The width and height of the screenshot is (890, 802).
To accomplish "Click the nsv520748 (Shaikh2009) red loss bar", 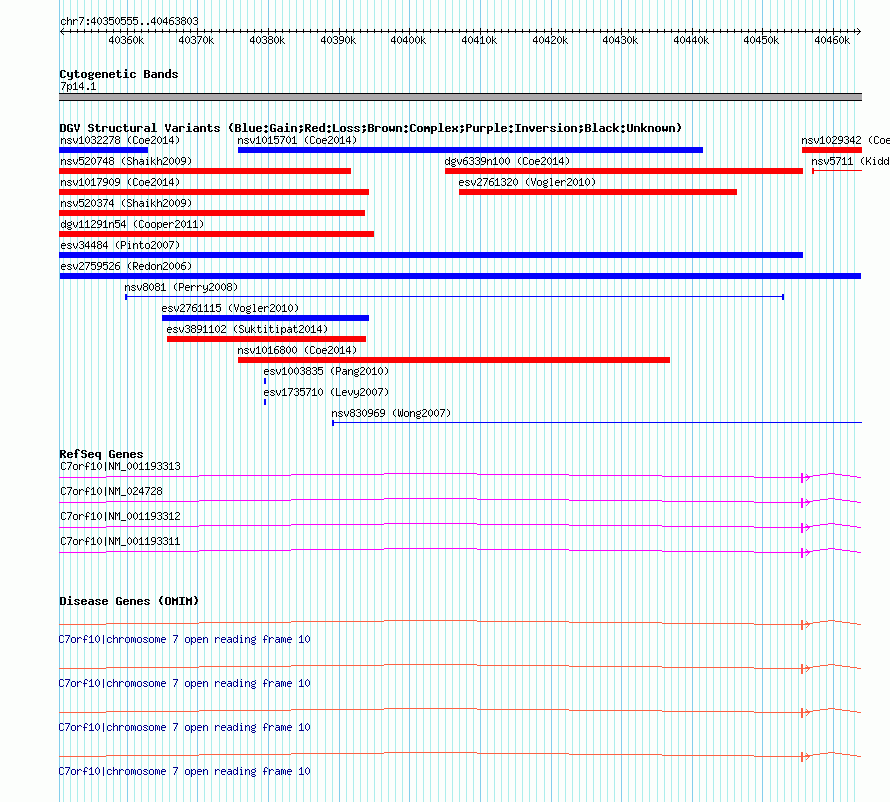I will 205,171.
